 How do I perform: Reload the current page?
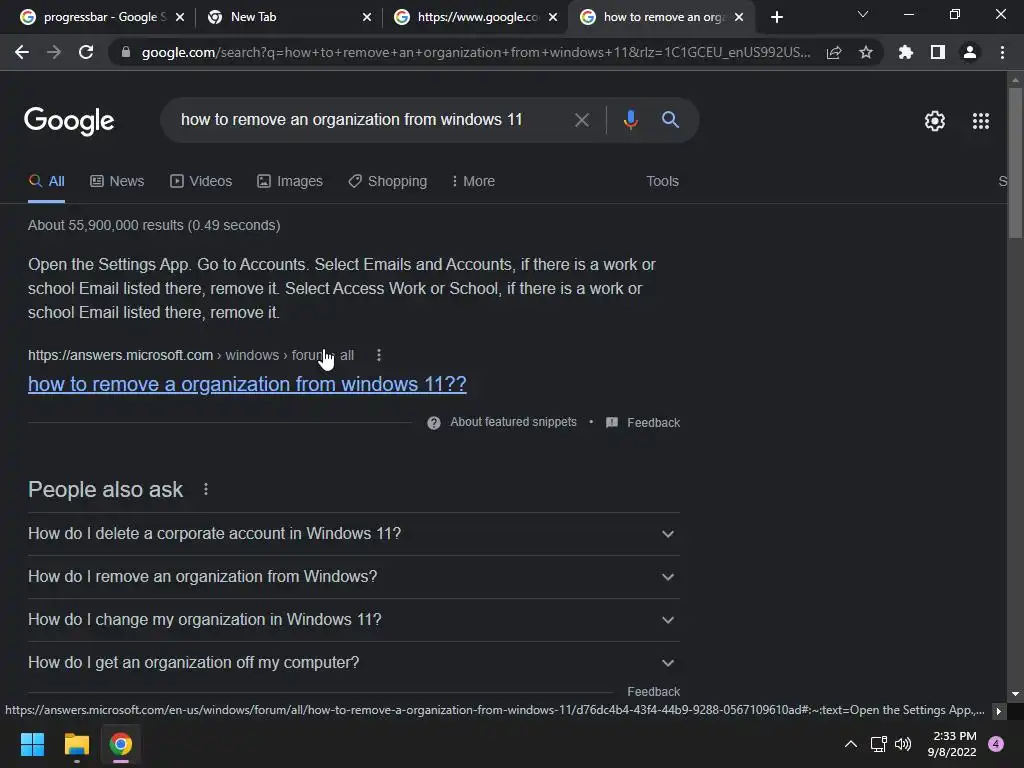[x=86, y=52]
